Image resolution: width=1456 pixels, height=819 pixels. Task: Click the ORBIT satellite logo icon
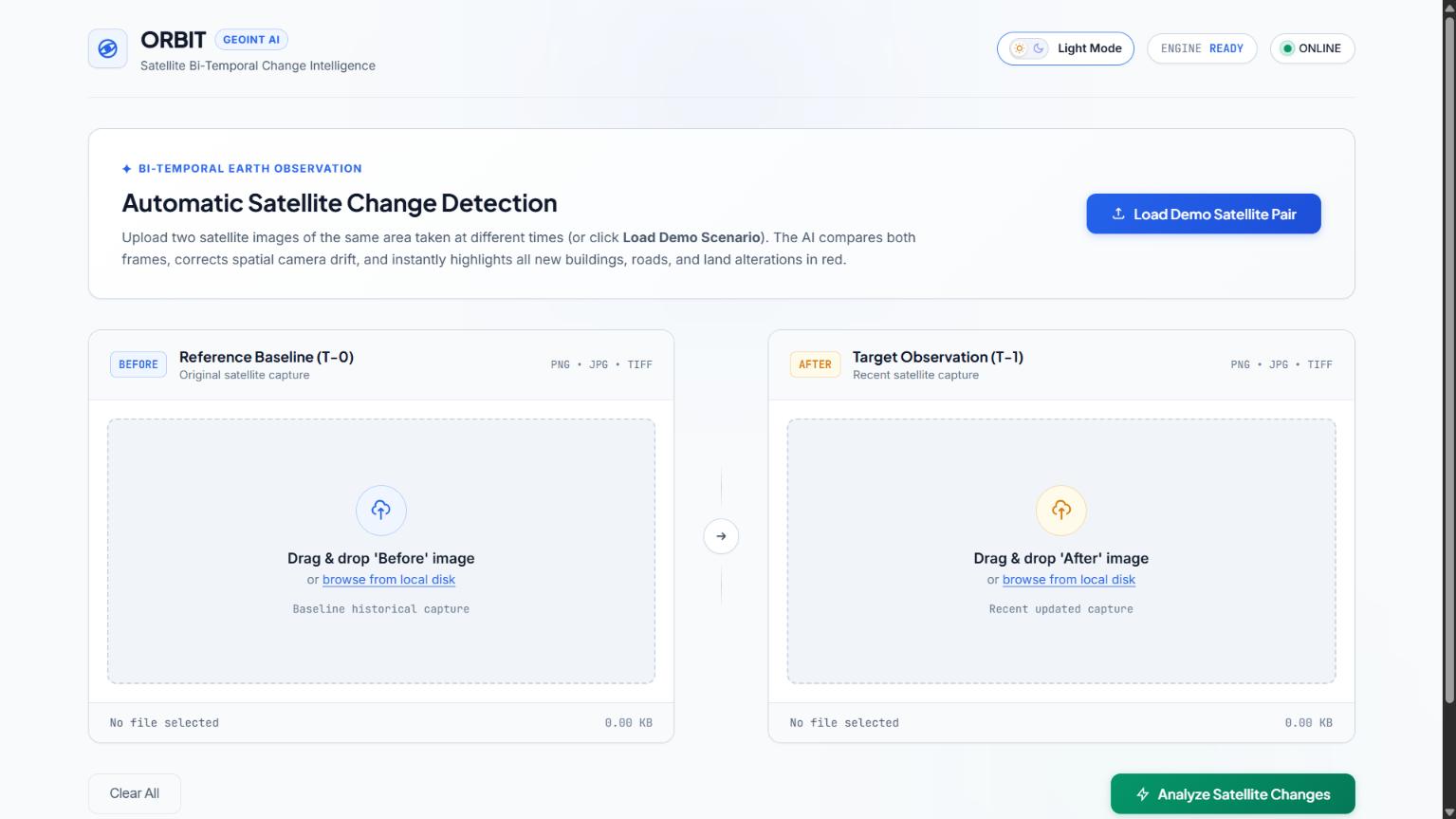(x=108, y=48)
